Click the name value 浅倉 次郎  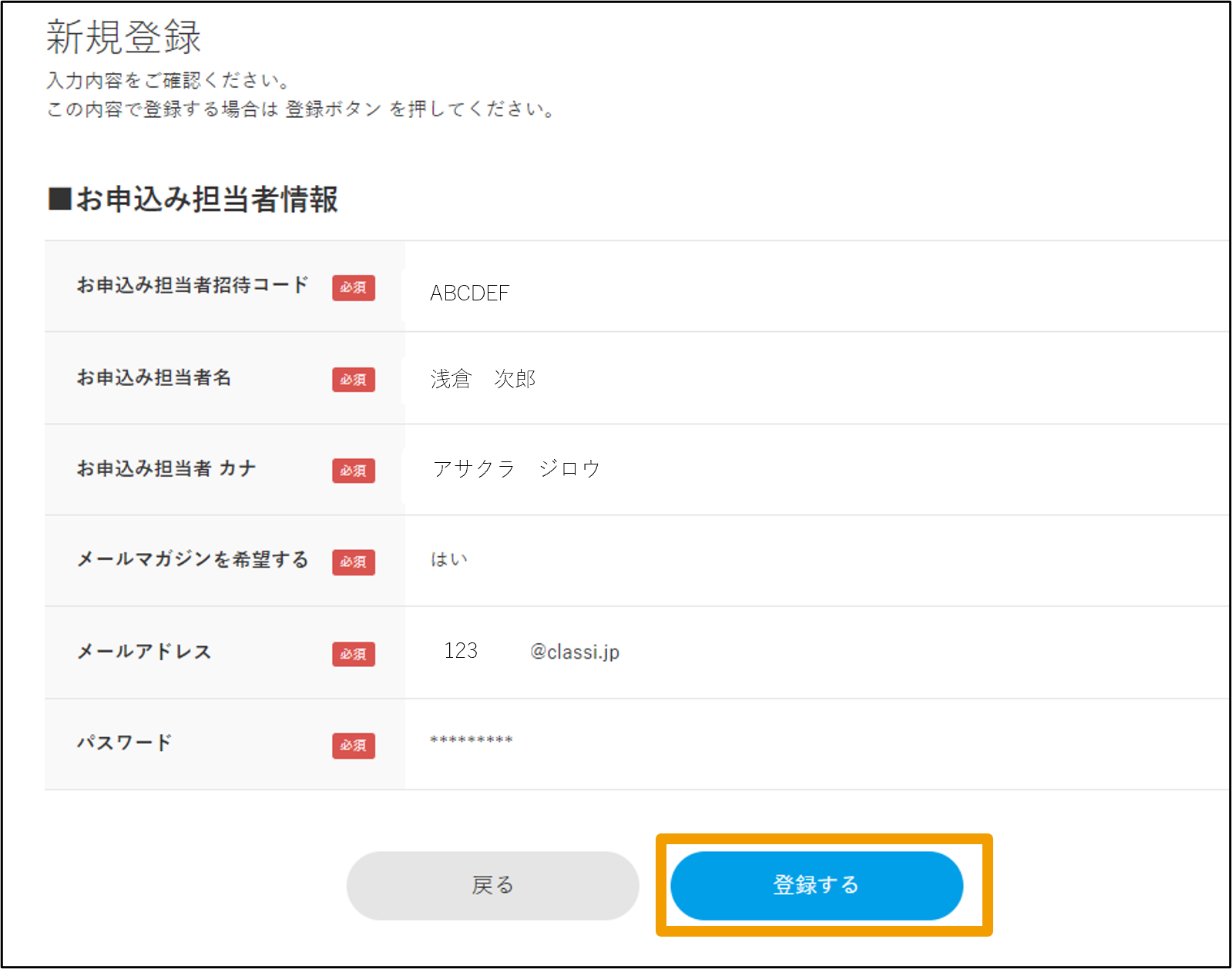point(483,378)
